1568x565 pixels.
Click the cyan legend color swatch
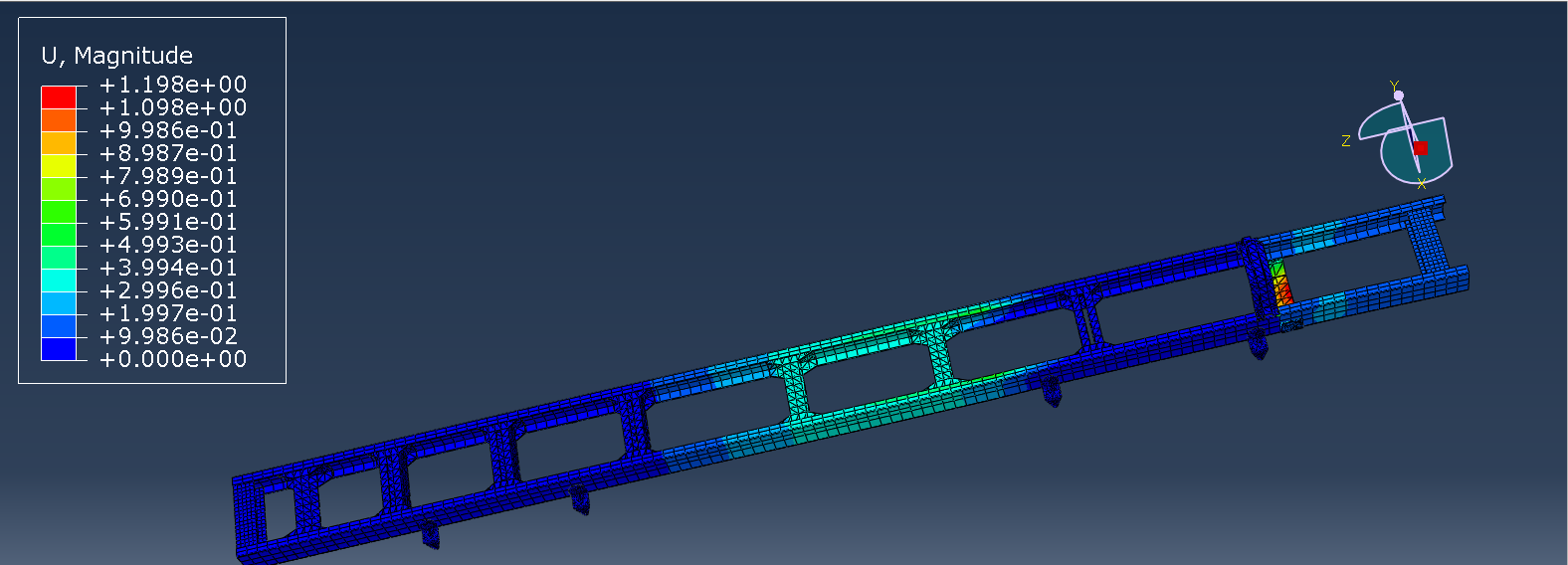tap(58, 280)
